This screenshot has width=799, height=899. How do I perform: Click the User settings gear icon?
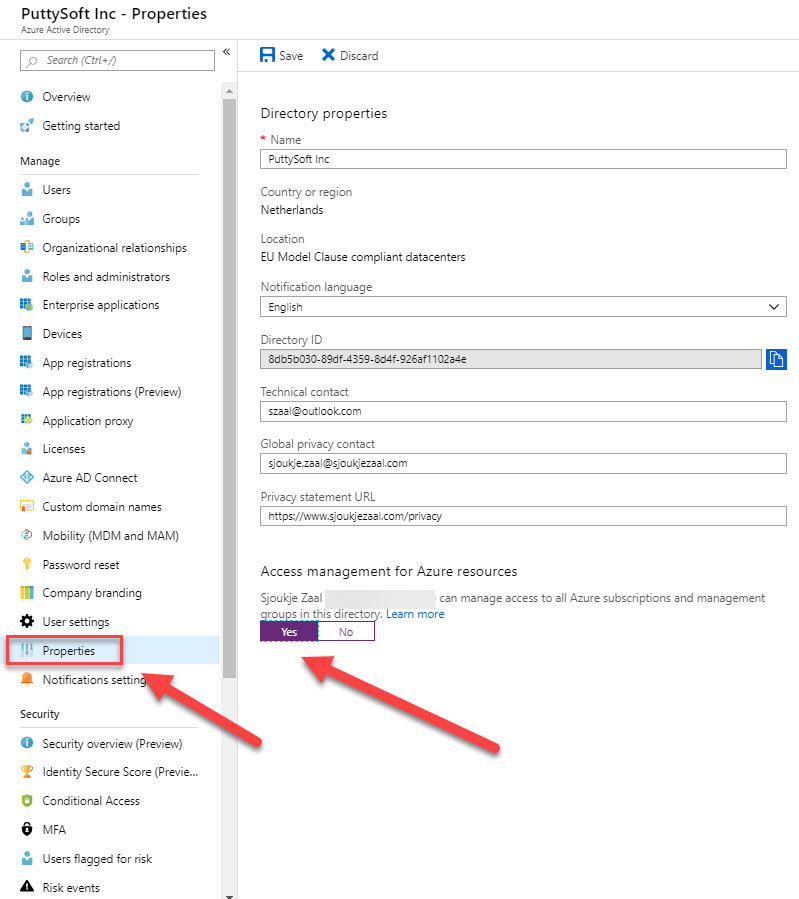(x=27, y=621)
